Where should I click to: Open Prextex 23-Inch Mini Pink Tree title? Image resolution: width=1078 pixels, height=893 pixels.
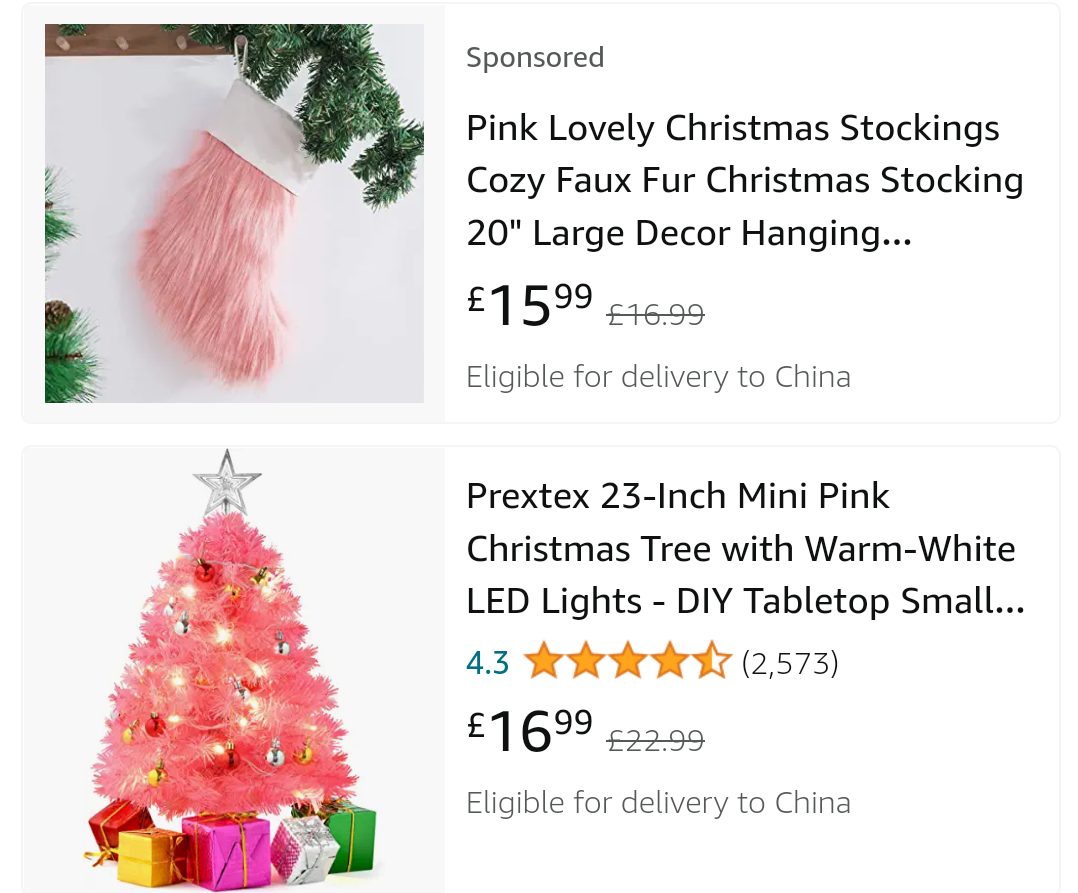tap(744, 549)
